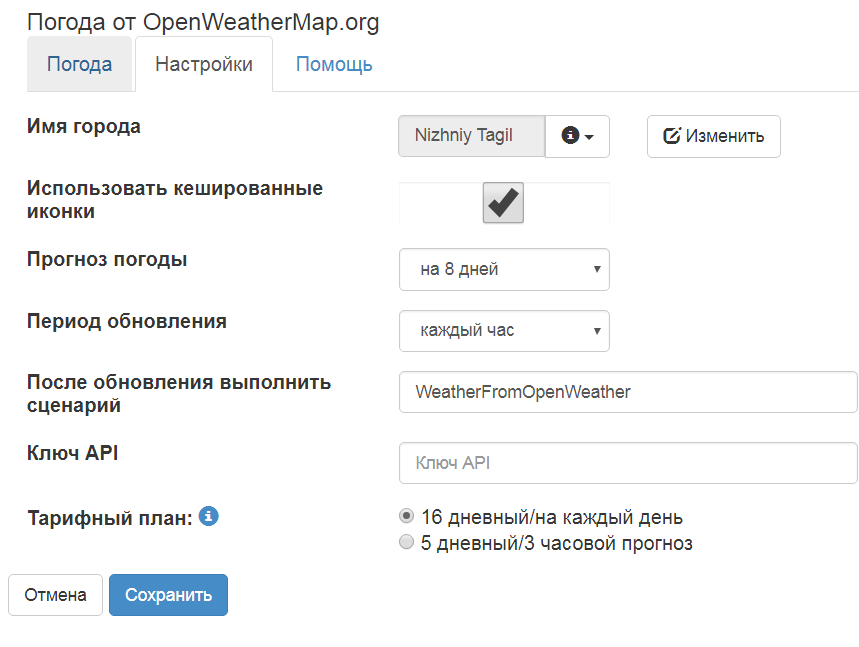Viewport: 859px width, 647px height.
Task: Click the tariff plan info icon
Action: (x=208, y=516)
